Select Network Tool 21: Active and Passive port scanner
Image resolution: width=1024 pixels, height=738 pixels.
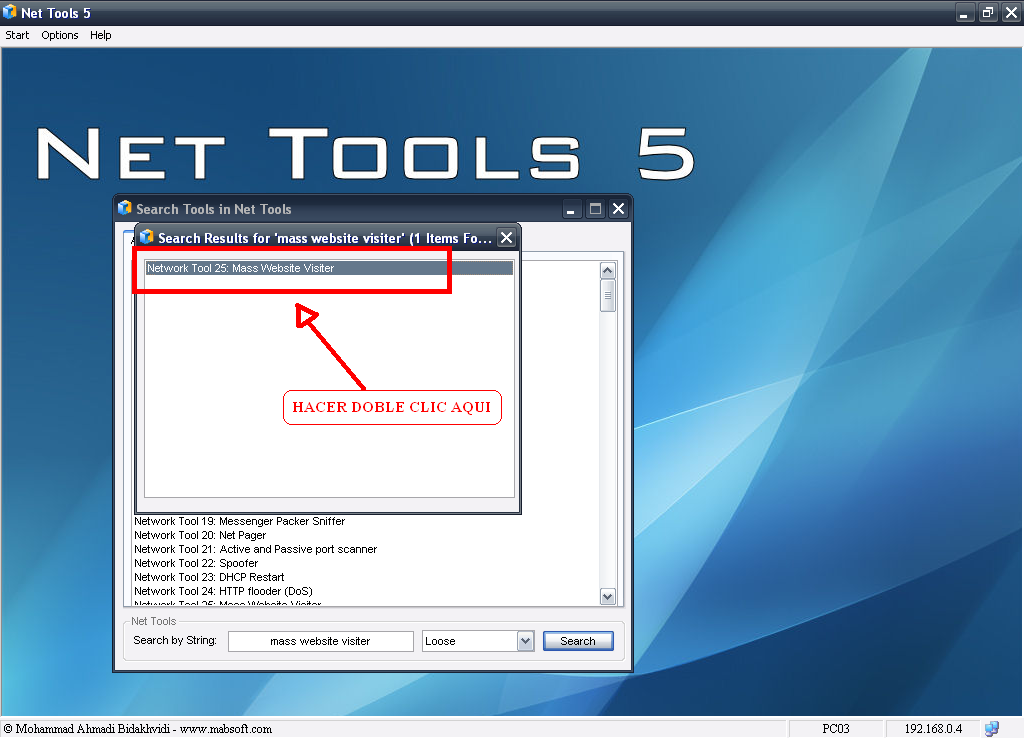pyautogui.click(x=255, y=549)
